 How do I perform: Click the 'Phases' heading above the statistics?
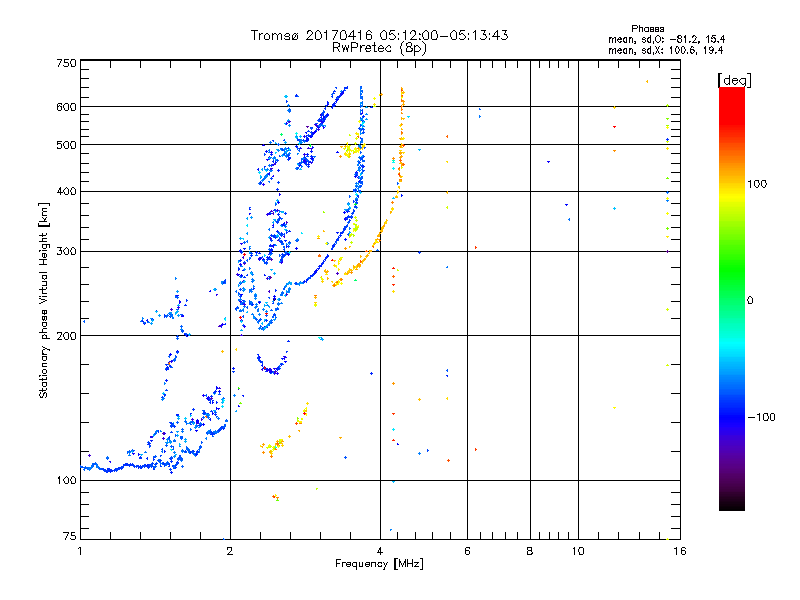pyautogui.click(x=647, y=29)
